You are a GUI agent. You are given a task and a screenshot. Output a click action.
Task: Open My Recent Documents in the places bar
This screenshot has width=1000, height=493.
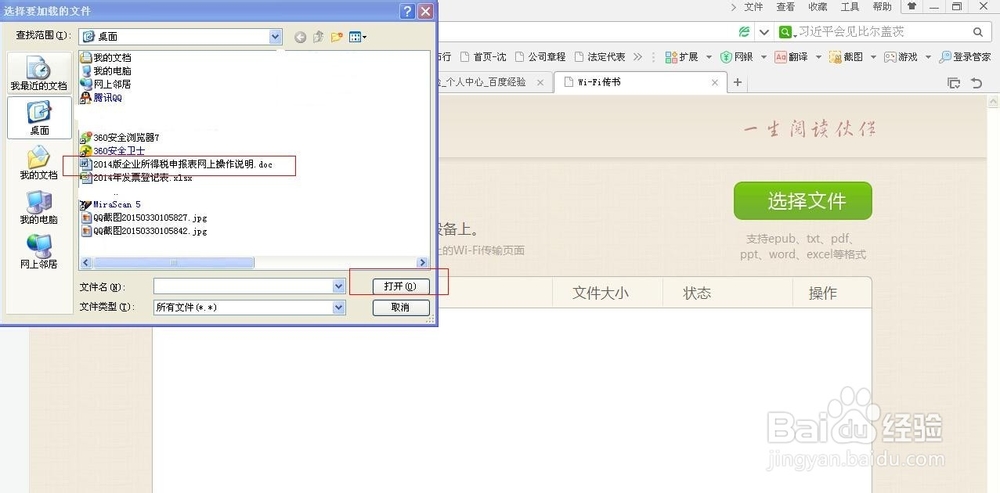[x=39, y=73]
